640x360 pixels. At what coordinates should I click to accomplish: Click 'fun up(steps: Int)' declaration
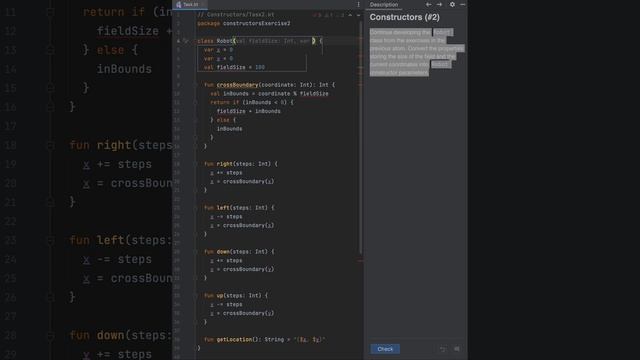click(236, 296)
